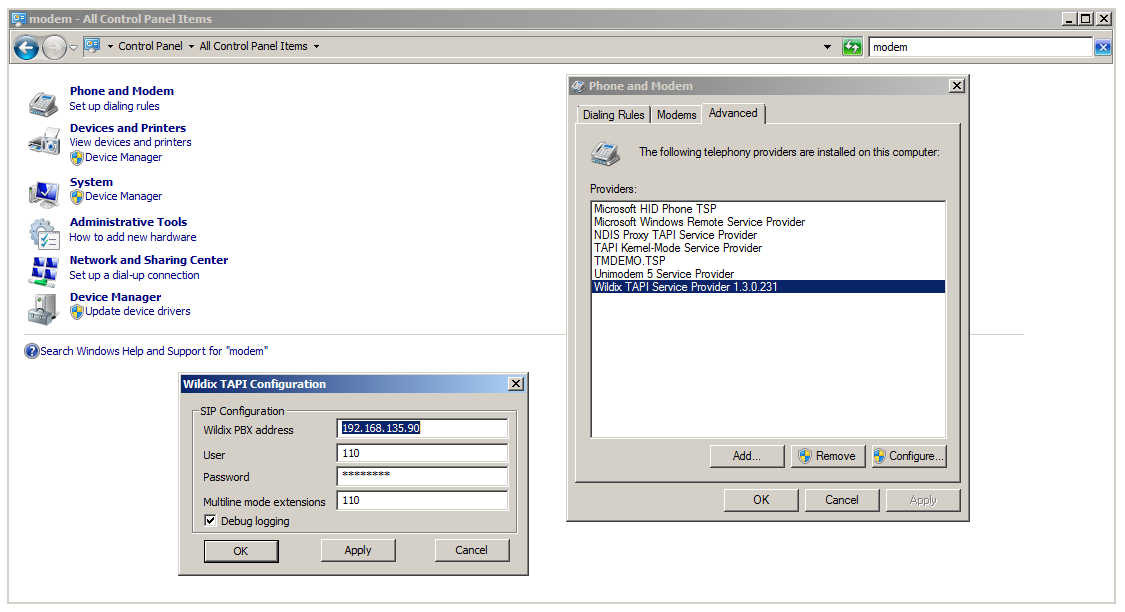Open address bar history dropdown arrow
1125x612 pixels.
827,47
